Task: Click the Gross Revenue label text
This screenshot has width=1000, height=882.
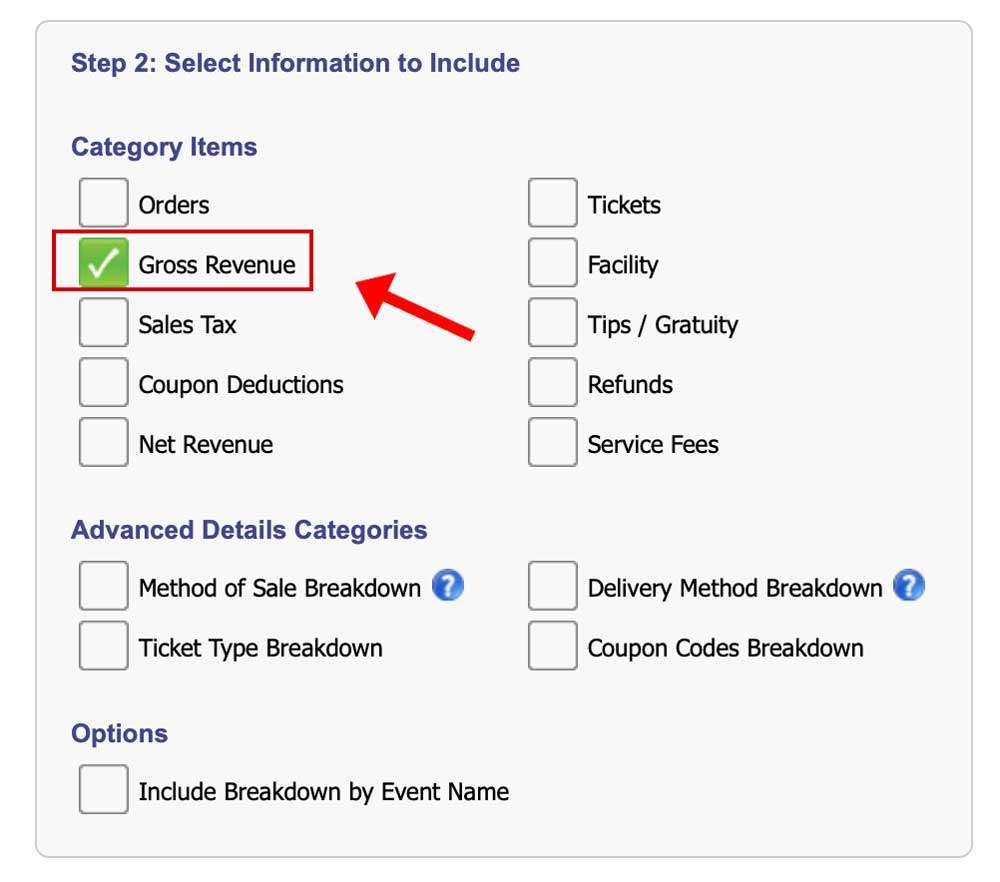Action: pyautogui.click(x=217, y=265)
